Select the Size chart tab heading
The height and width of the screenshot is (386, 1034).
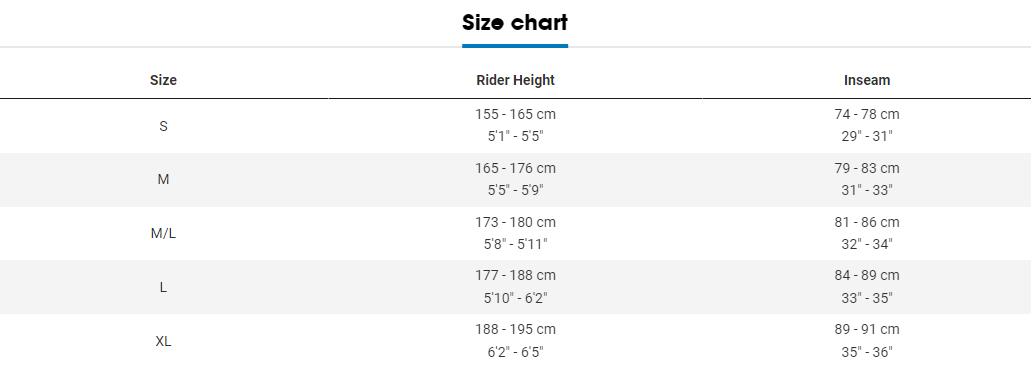tap(514, 22)
